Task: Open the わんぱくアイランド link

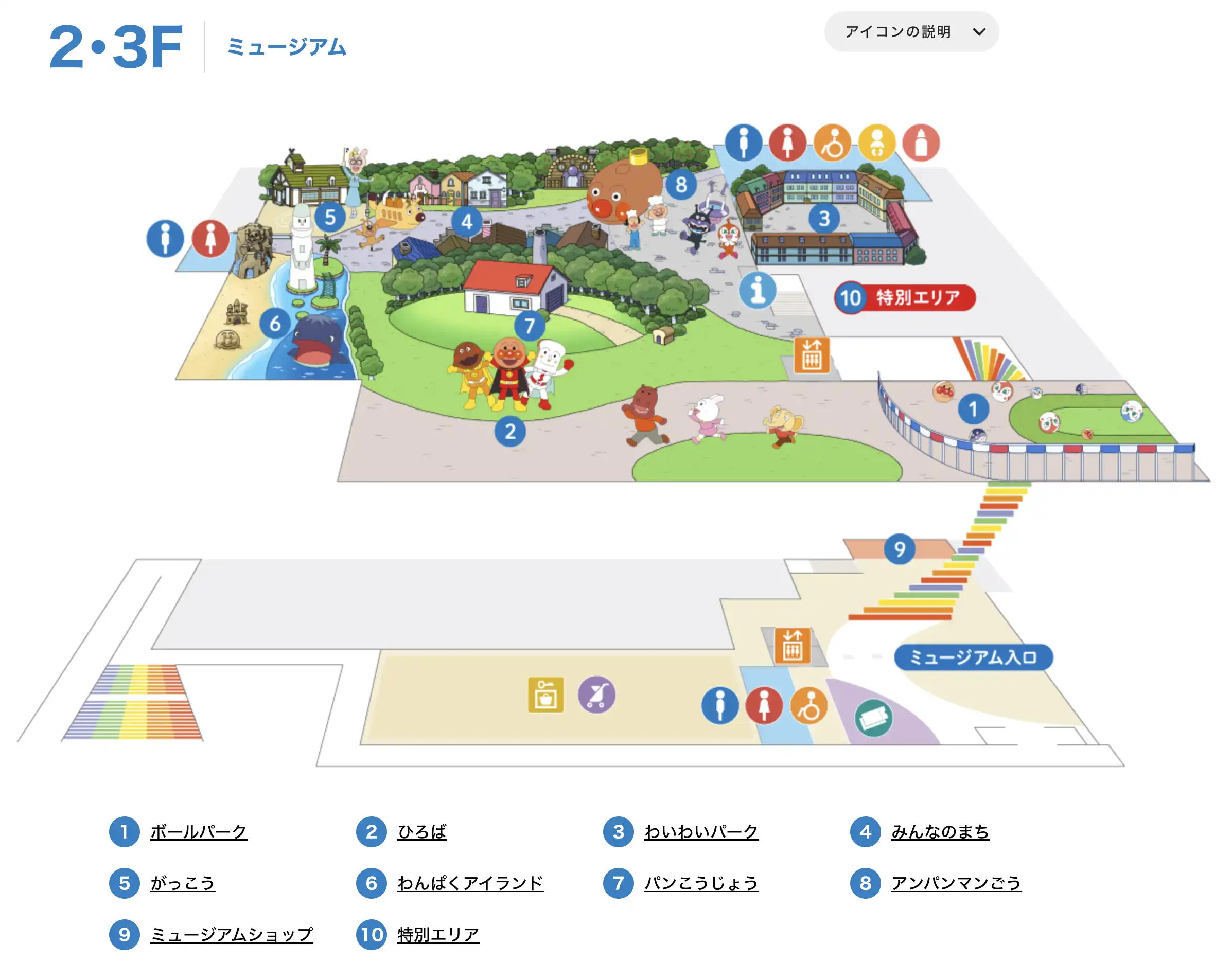Action: coord(470,883)
